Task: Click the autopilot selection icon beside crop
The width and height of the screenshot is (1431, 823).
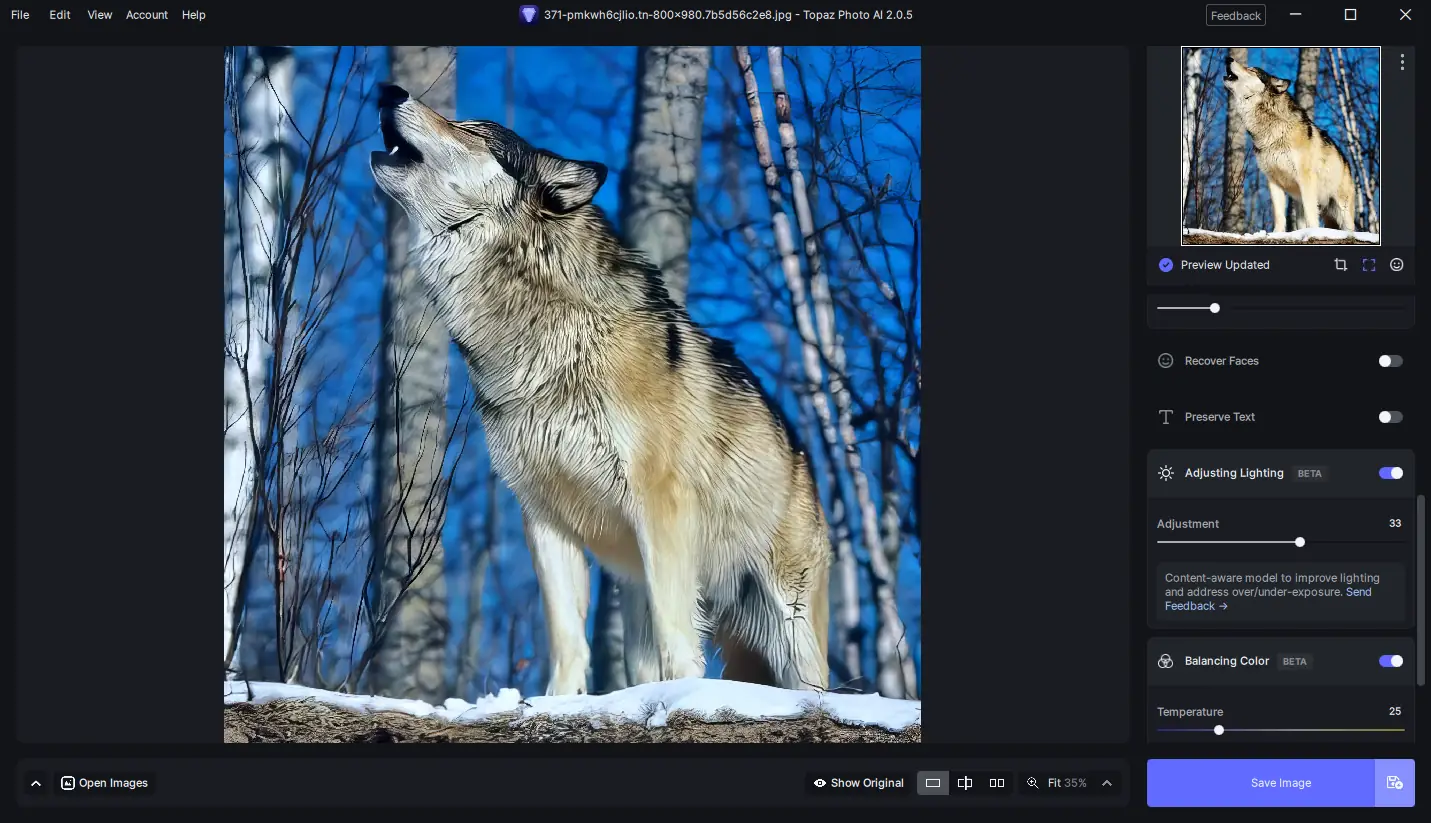Action: (x=1368, y=265)
